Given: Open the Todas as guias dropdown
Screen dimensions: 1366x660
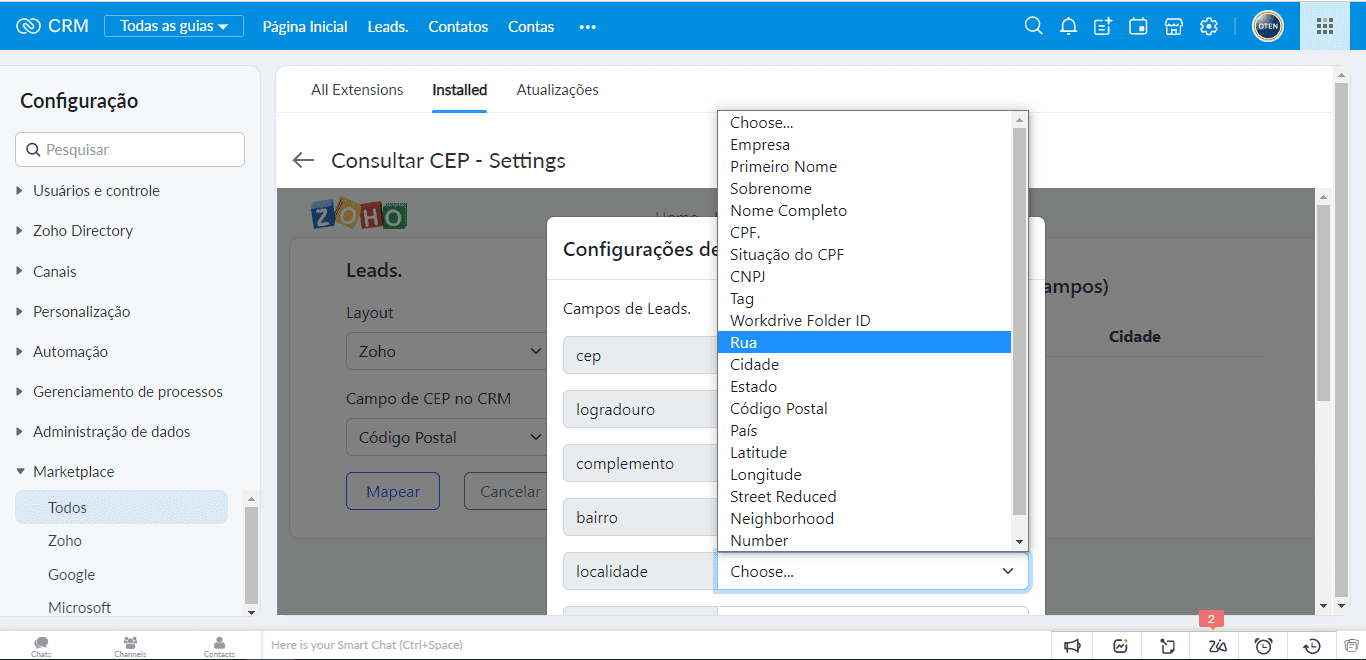Looking at the screenshot, I should coord(174,26).
